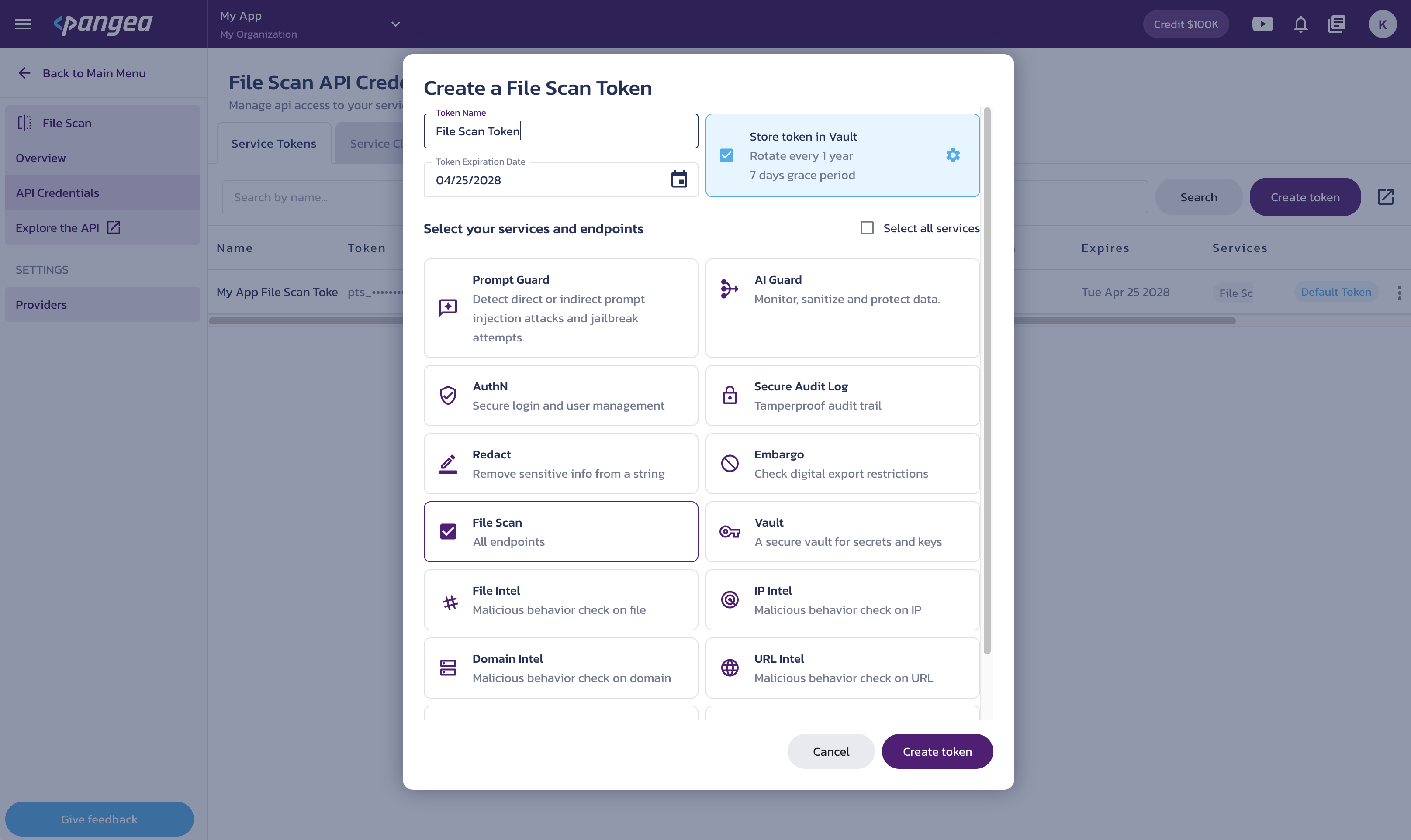The image size is (1411, 840).
Task: Toggle Store token in Vault checkbox
Action: pos(726,155)
